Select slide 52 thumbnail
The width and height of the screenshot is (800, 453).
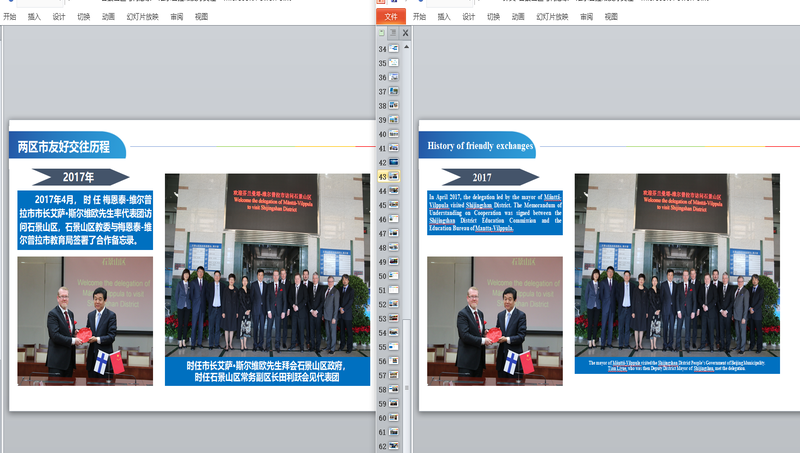393,304
